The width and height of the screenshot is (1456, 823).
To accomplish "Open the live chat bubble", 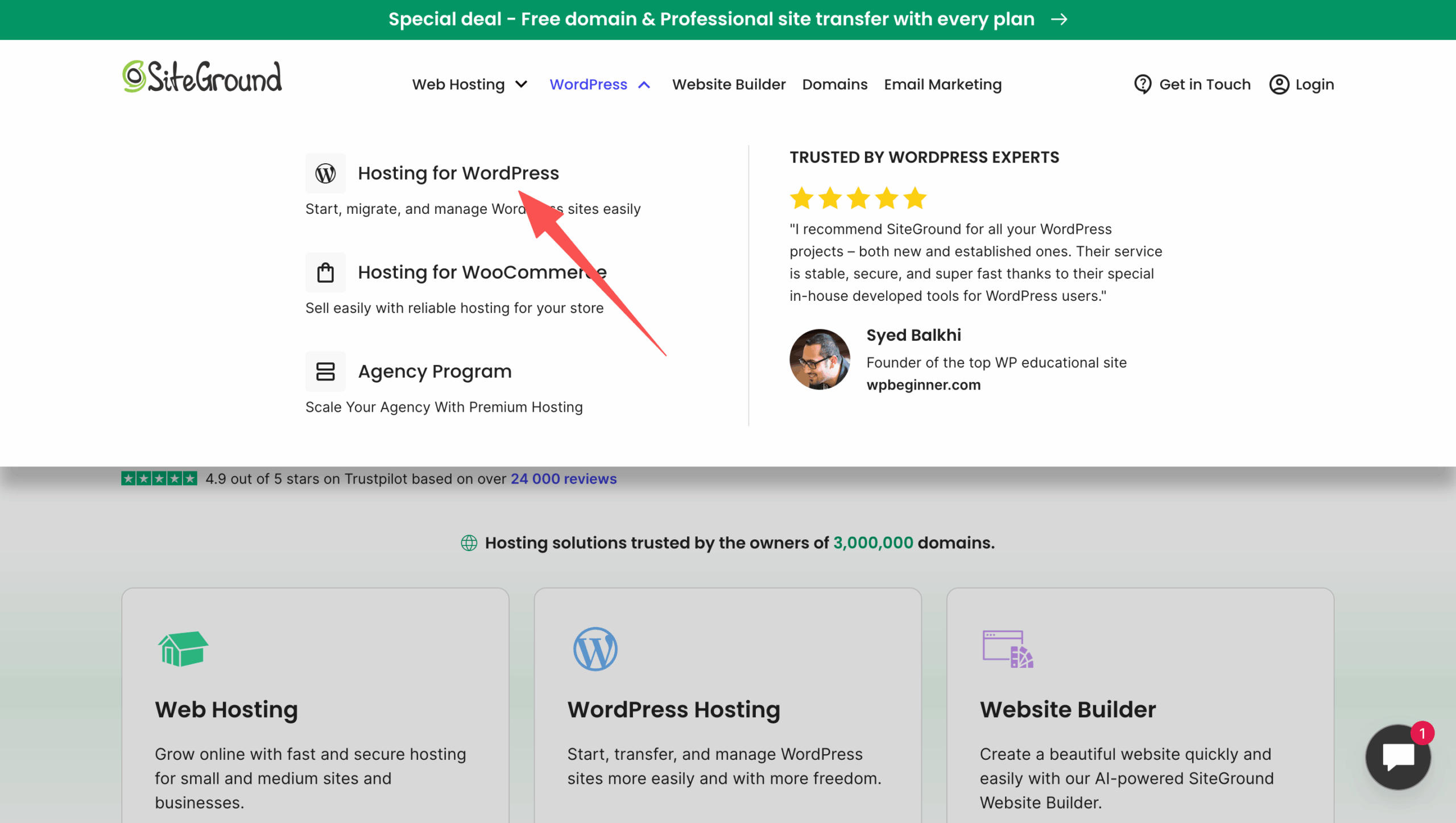I will (1398, 756).
